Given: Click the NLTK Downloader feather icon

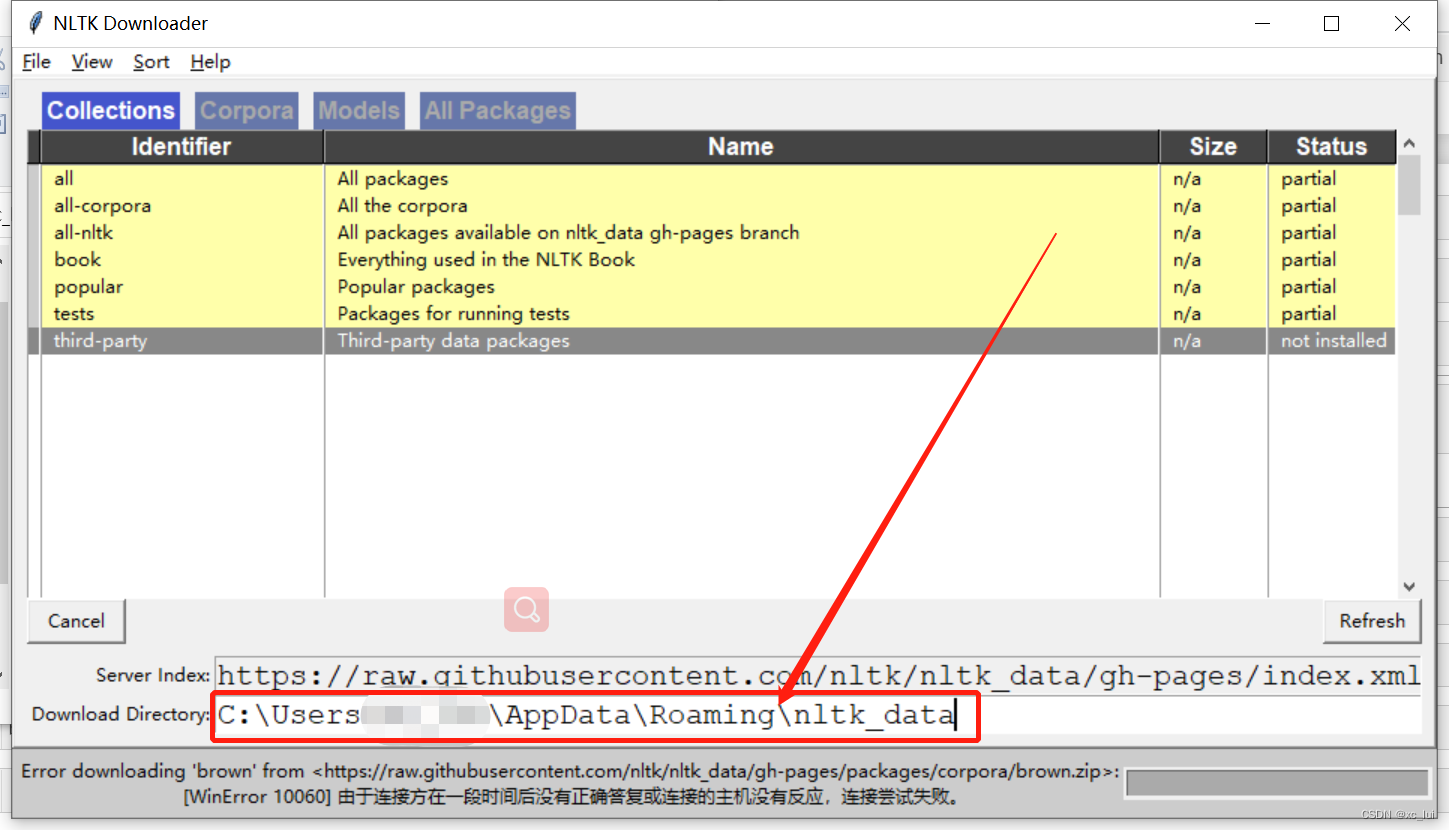Looking at the screenshot, I should (x=36, y=23).
